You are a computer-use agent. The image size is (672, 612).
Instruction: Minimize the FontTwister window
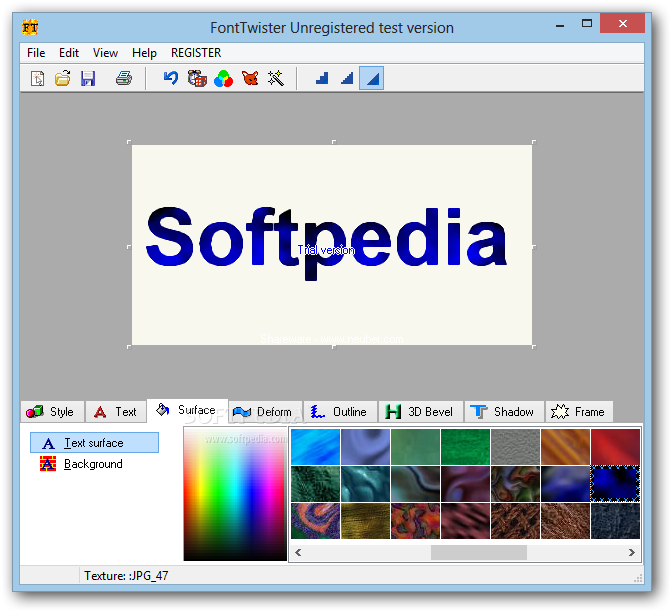(x=560, y=25)
